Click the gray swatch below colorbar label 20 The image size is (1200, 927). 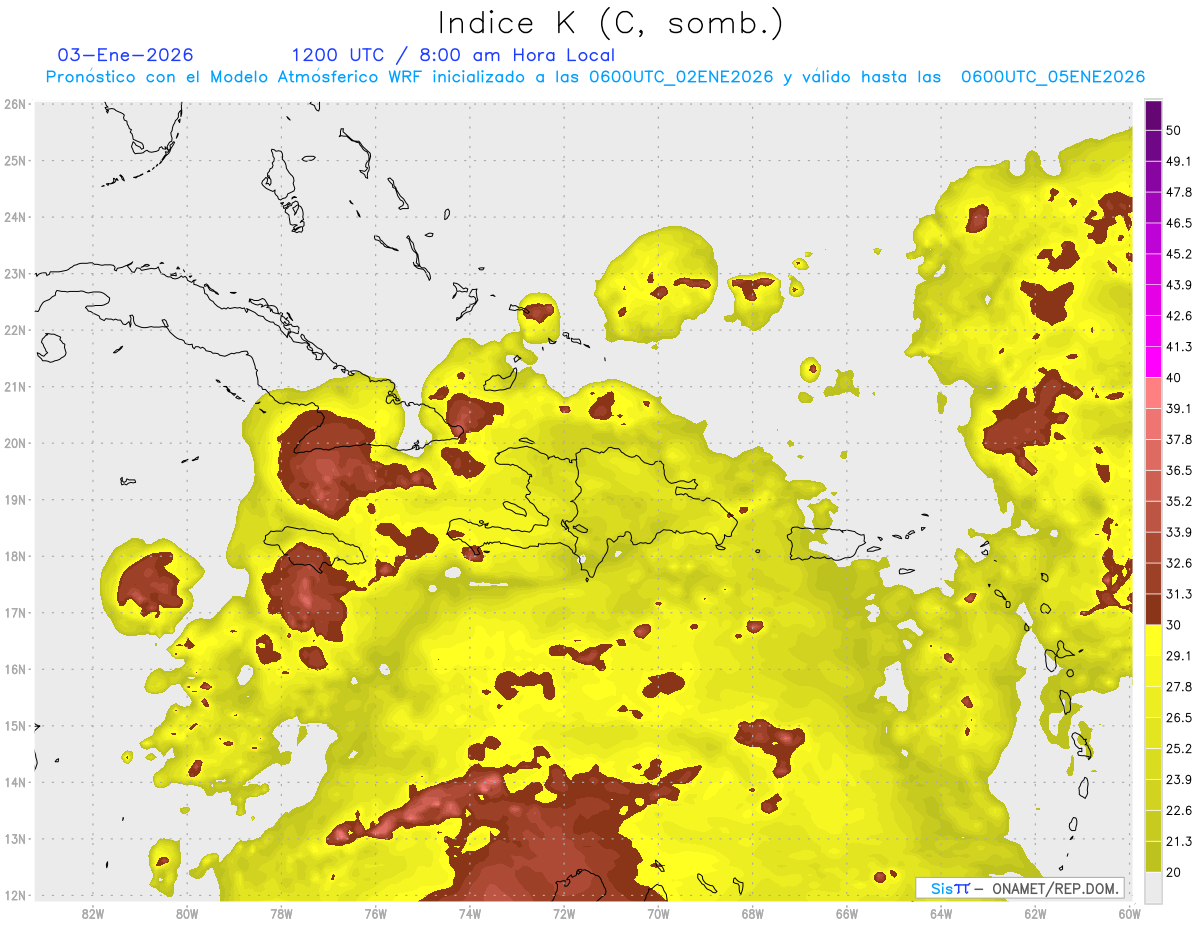coord(1153,887)
